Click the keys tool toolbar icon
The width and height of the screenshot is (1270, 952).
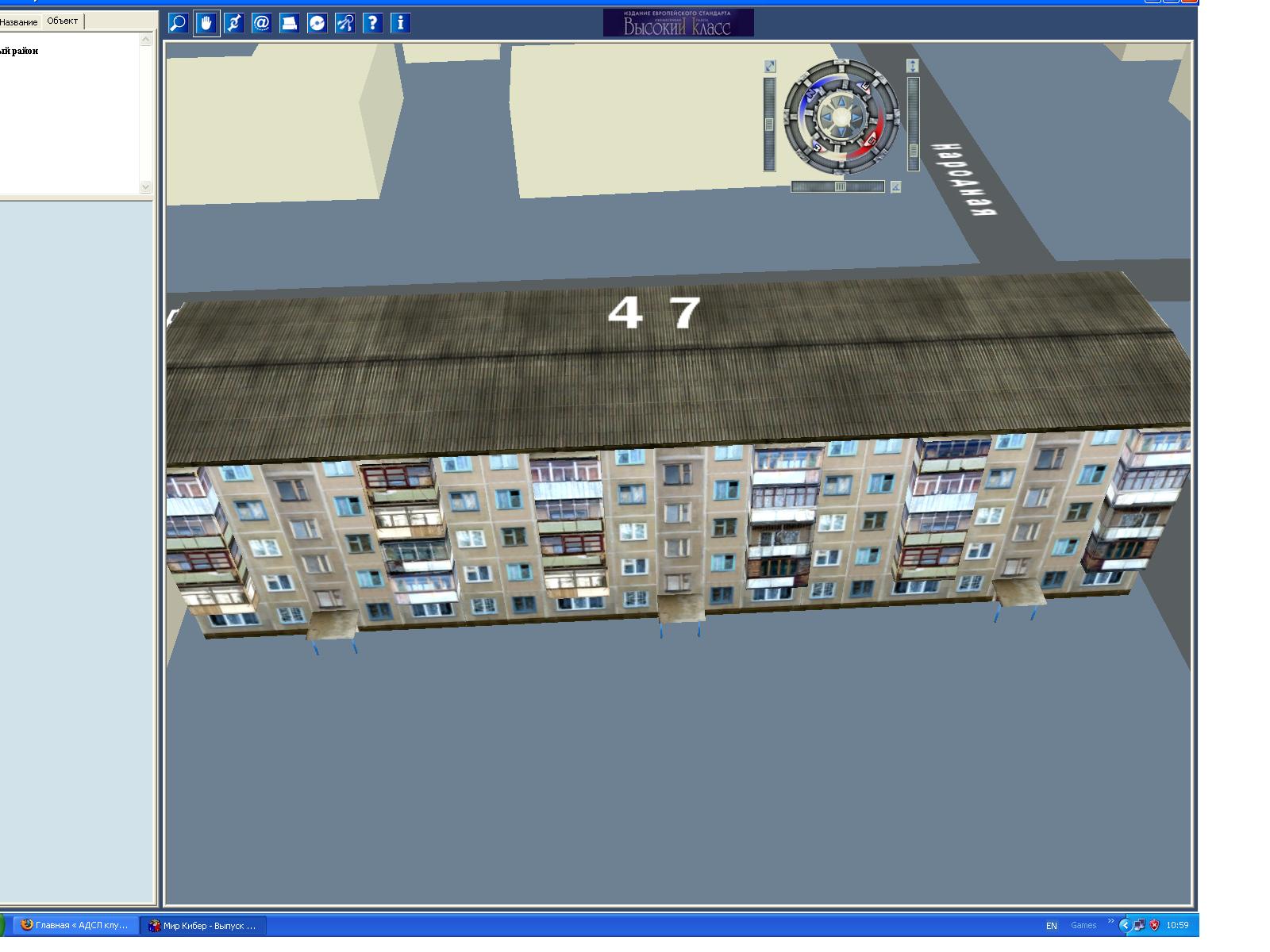tap(344, 23)
